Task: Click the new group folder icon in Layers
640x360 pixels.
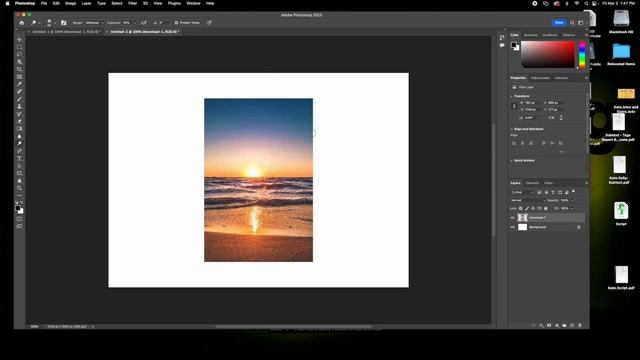Action: (x=564, y=325)
